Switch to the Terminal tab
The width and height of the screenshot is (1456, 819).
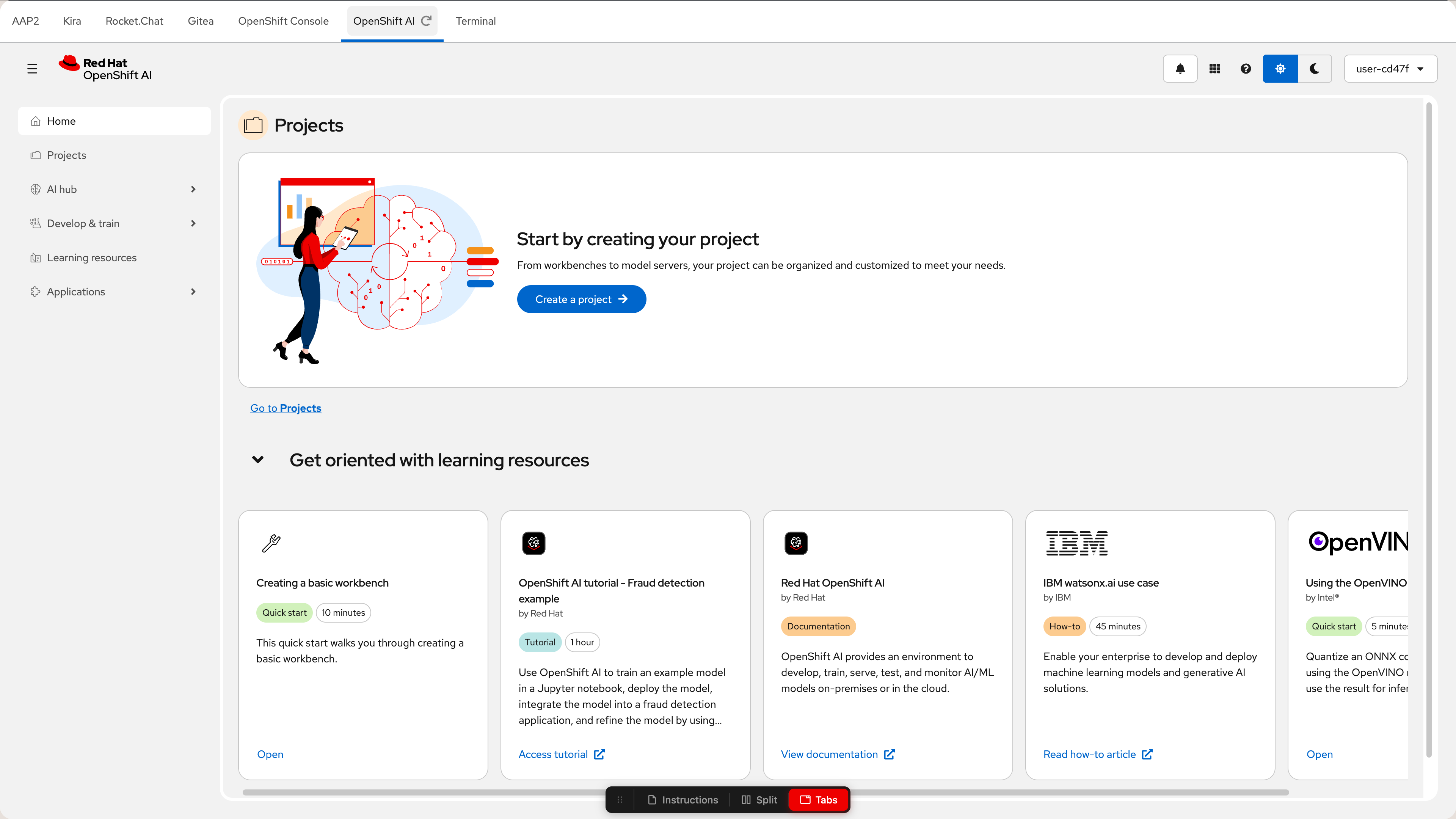475,21
